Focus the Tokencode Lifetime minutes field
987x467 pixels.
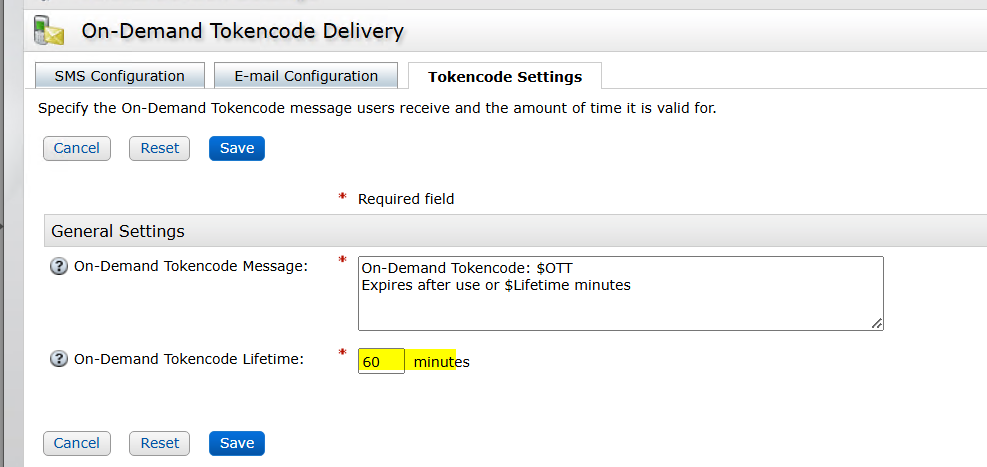pos(381,361)
